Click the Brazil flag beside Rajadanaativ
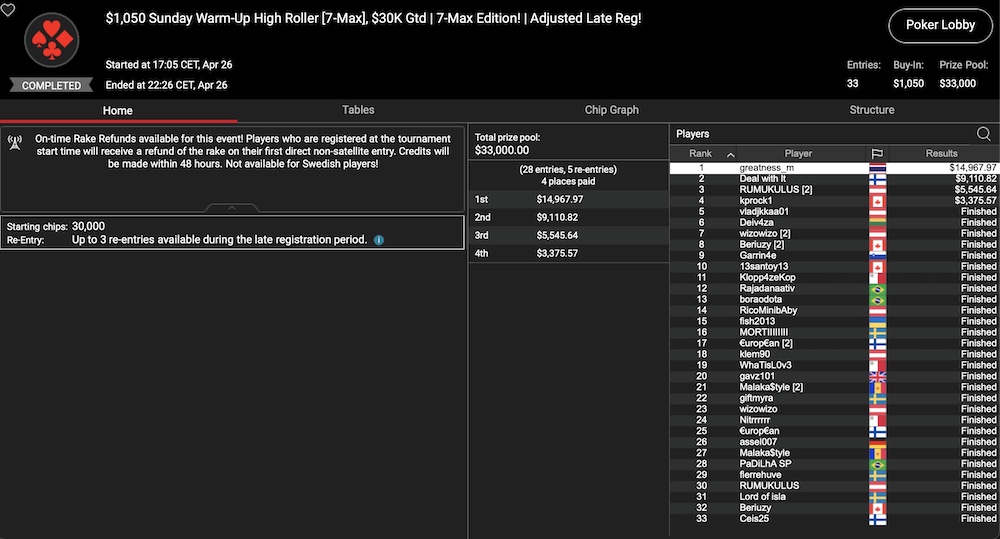Screen dimensions: 1000x539 click(877, 288)
